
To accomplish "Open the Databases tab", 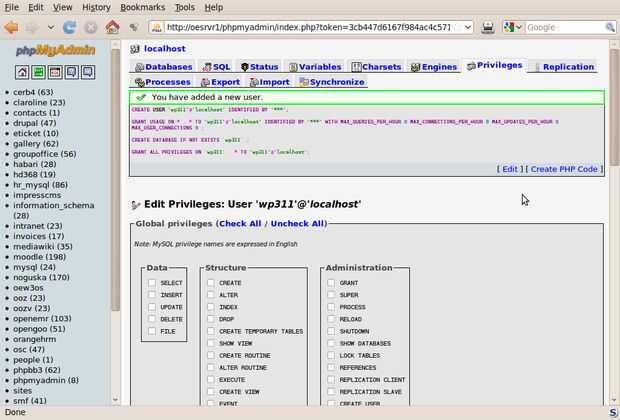I will tap(163, 67).
